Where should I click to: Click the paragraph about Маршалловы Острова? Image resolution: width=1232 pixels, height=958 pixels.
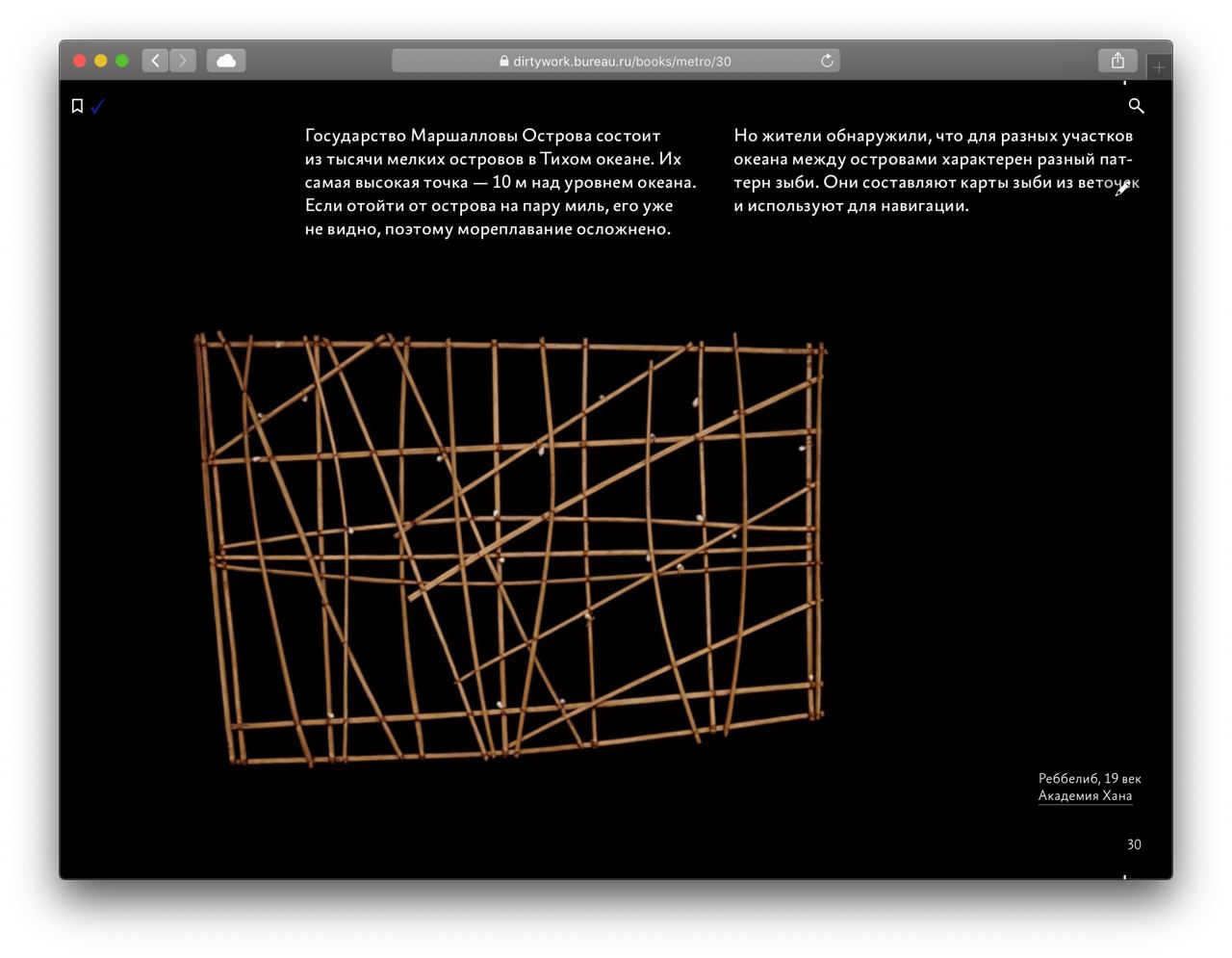(500, 182)
